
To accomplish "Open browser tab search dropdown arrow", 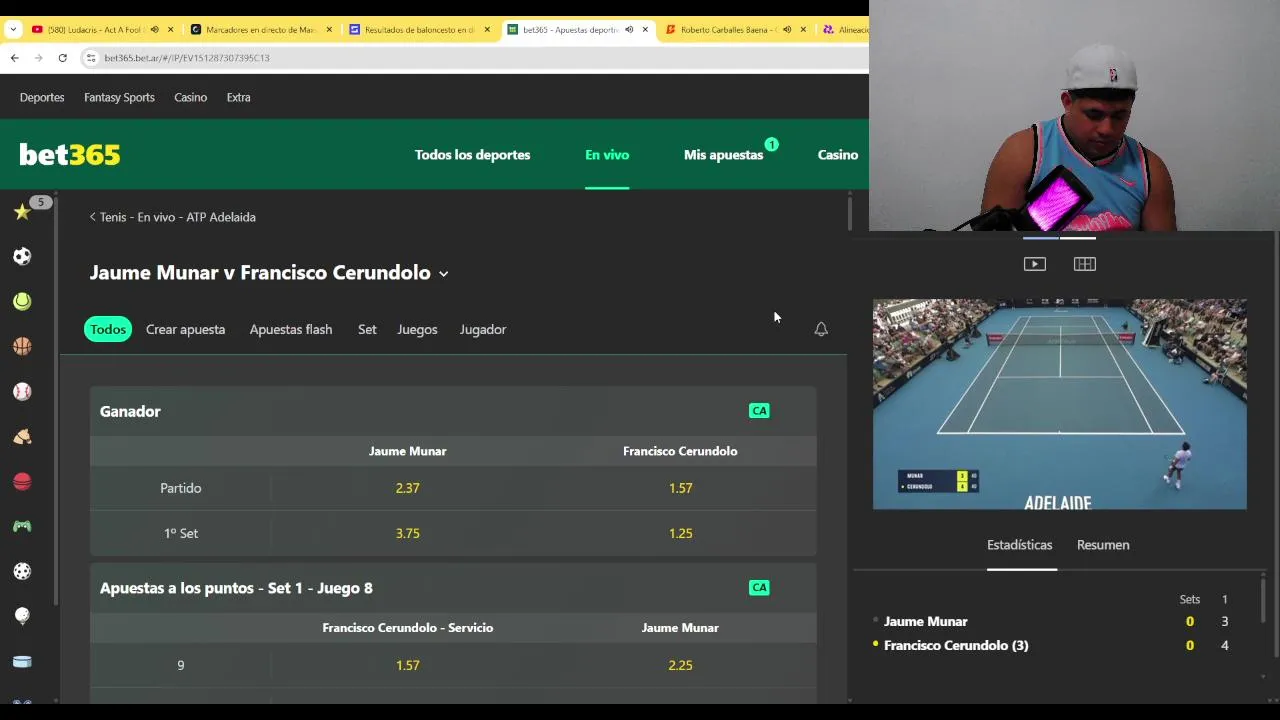I will click(x=13, y=30).
